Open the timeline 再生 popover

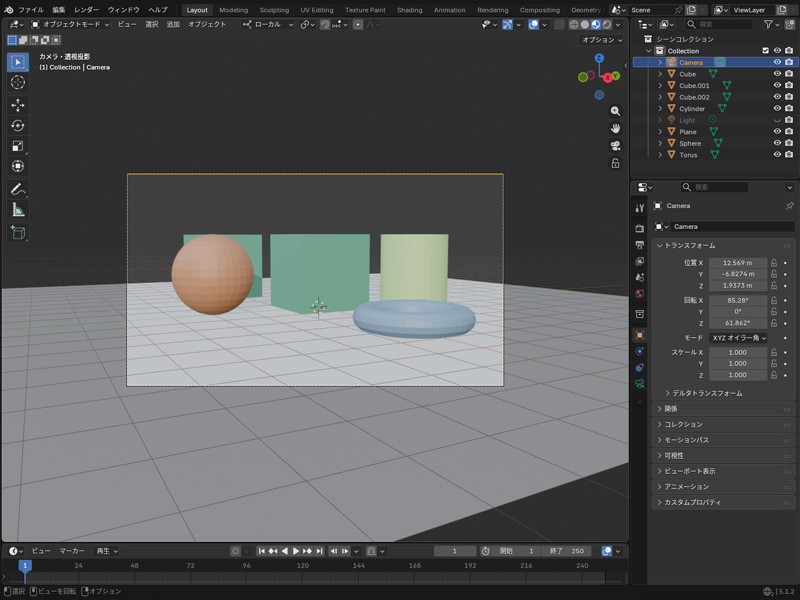(x=107, y=551)
